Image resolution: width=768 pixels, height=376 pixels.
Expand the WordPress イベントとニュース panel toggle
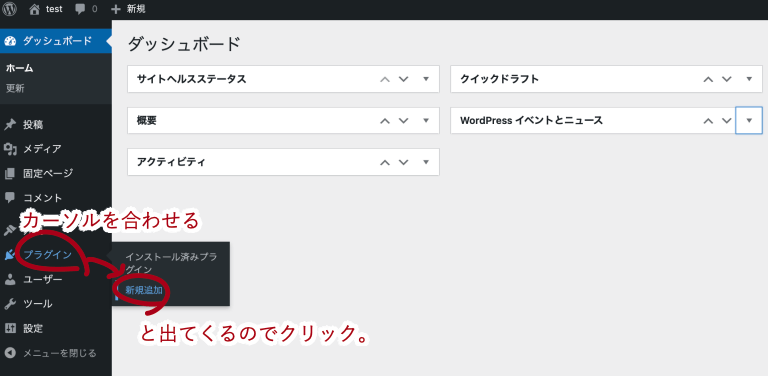[x=749, y=120]
